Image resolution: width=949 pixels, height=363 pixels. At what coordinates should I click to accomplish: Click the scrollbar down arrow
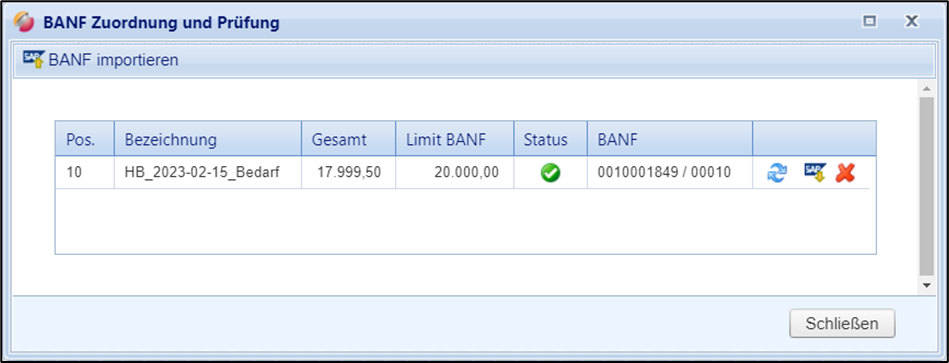coord(926,284)
